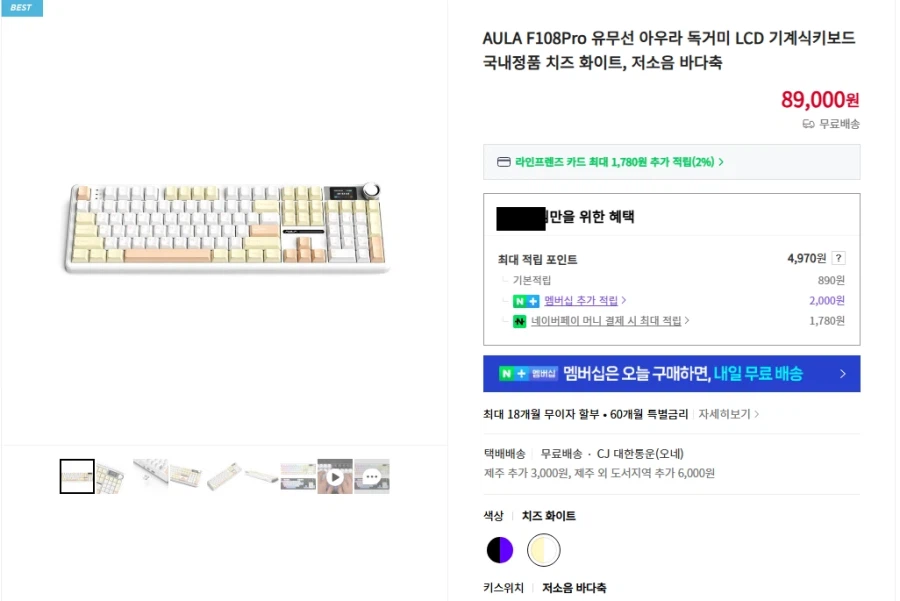This screenshot has width=900, height=601.
Task: Click the 멤버십 추가 적립 link
Action: [582, 300]
